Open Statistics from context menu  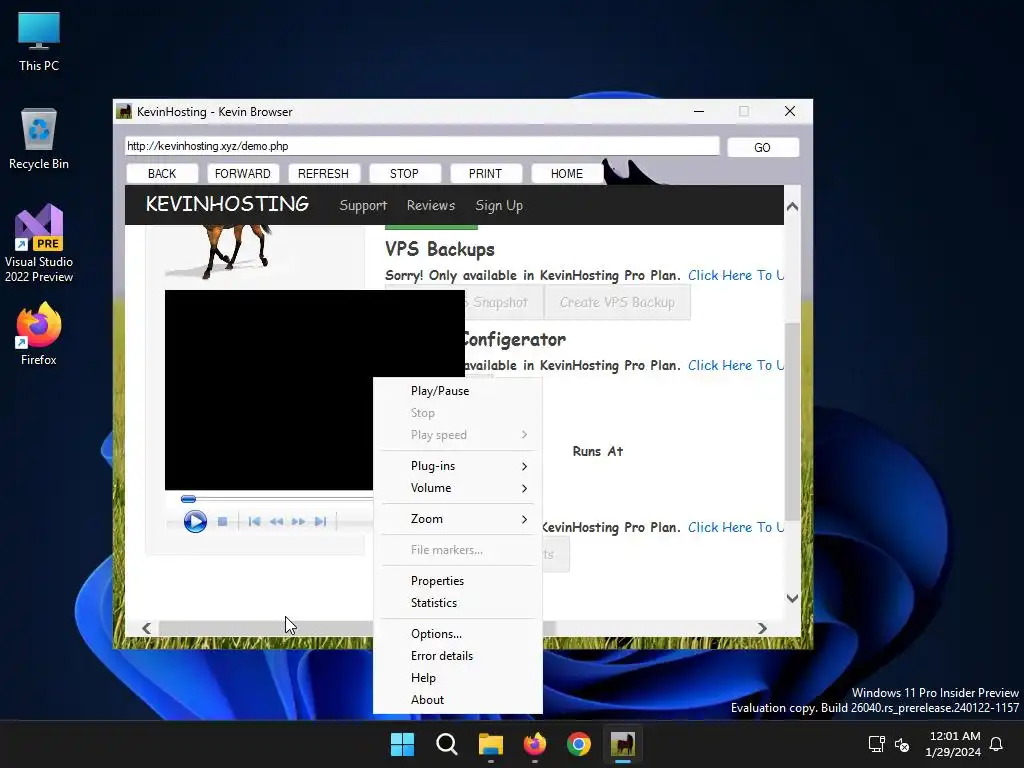point(458,603)
